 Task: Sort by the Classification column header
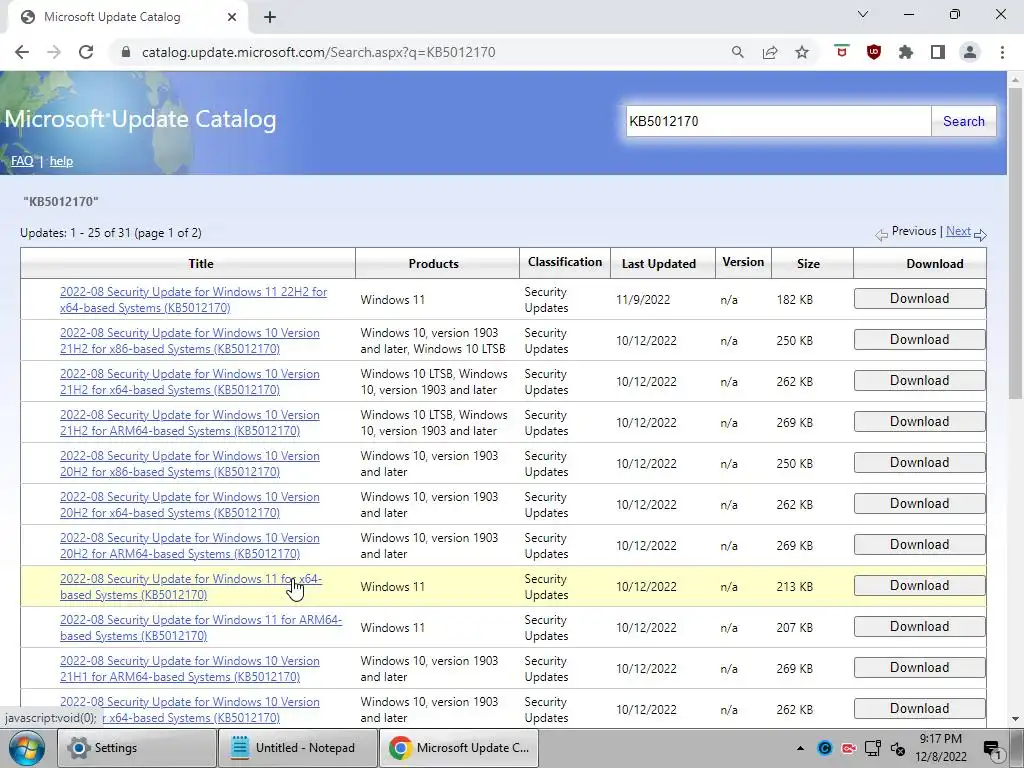565,262
